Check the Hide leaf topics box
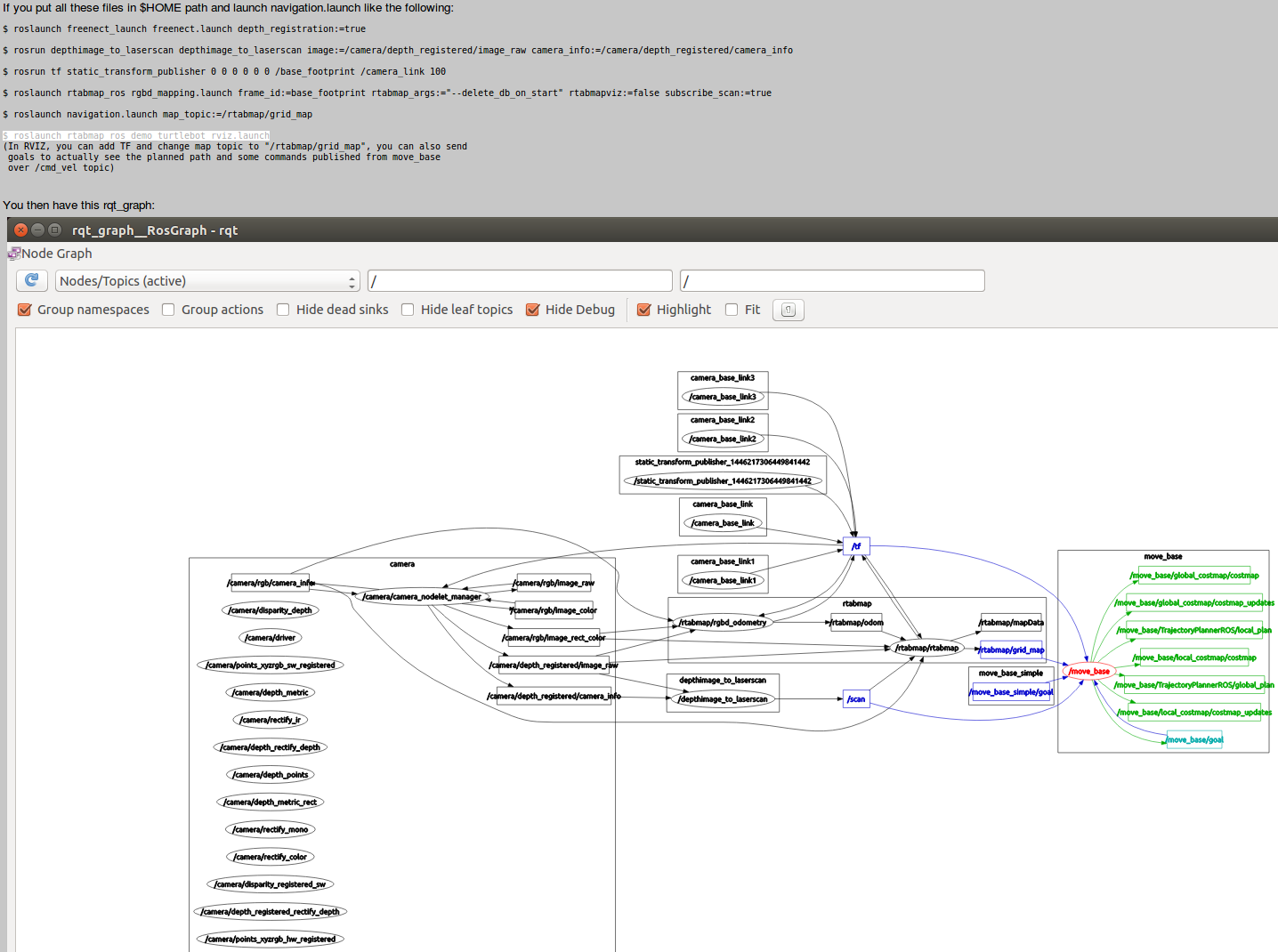Image resolution: width=1278 pixels, height=952 pixels. pyautogui.click(x=408, y=310)
